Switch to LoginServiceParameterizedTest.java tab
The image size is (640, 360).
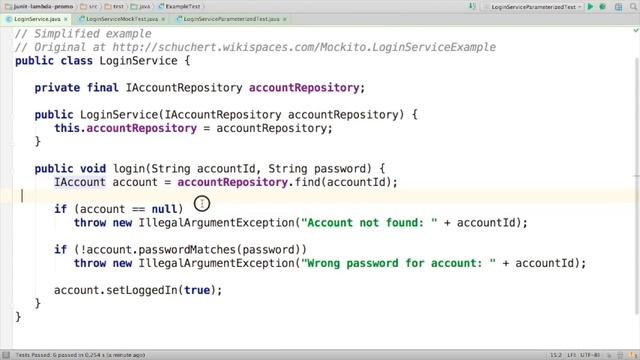[231, 19]
